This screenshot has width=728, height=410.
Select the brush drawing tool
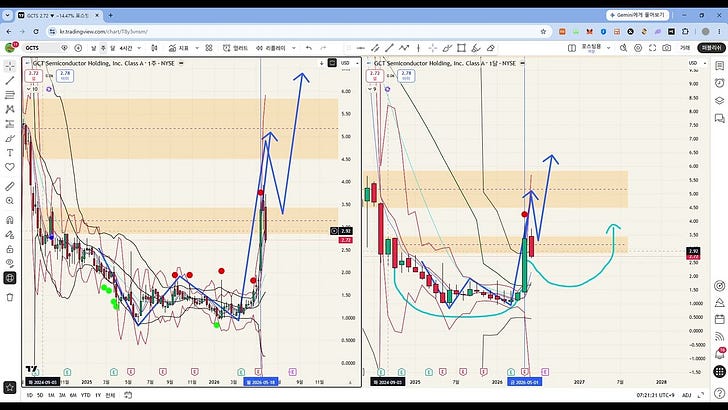pyautogui.click(x=10, y=138)
